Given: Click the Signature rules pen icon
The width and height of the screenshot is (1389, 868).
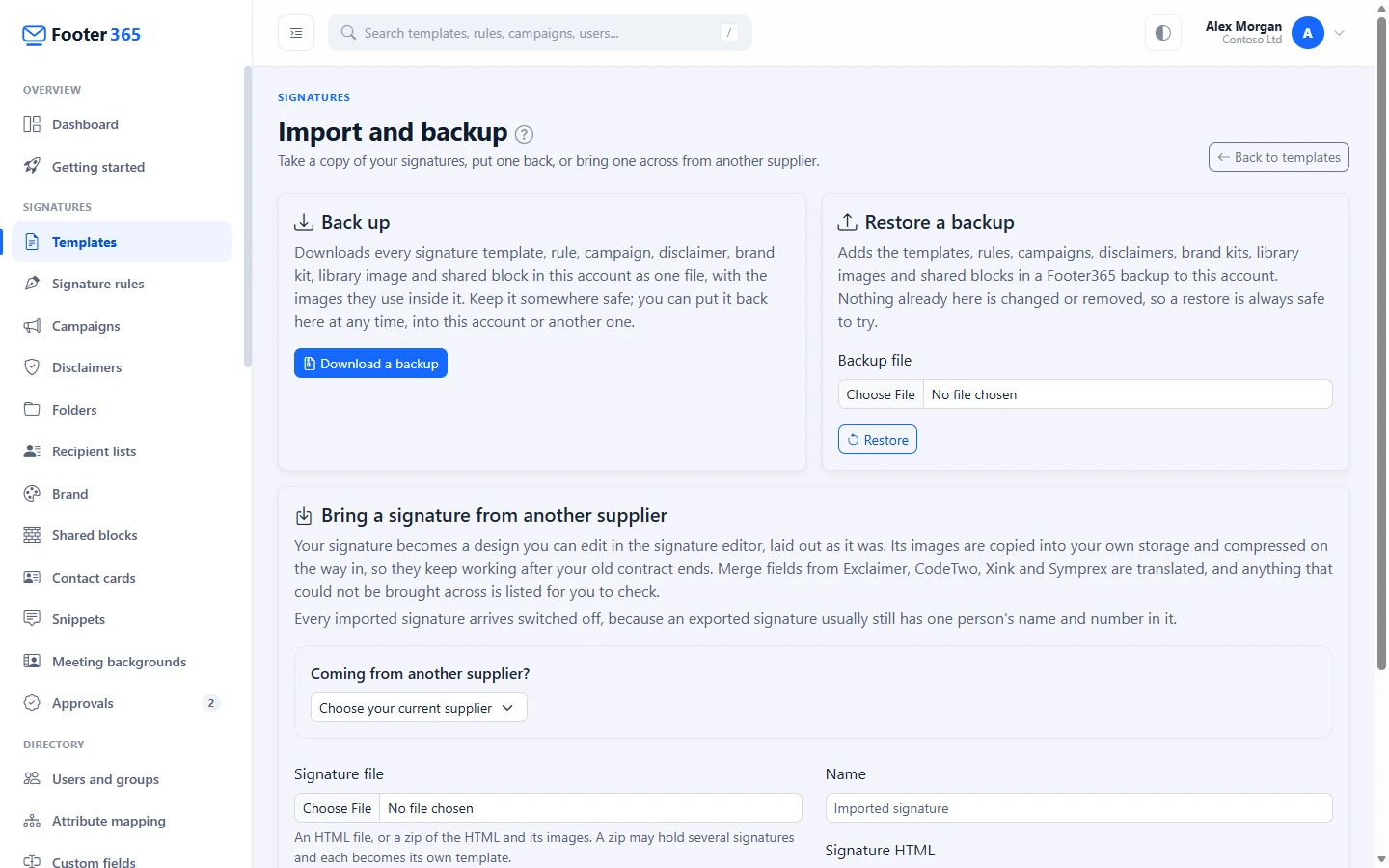Looking at the screenshot, I should [x=32, y=284].
